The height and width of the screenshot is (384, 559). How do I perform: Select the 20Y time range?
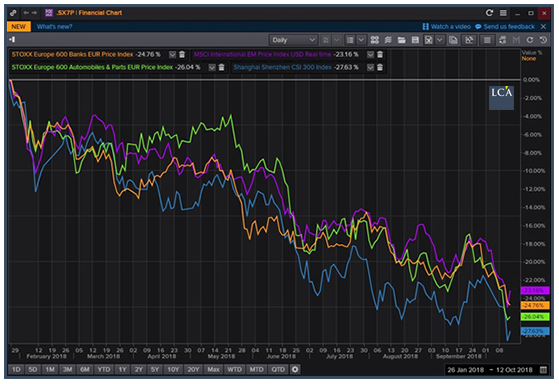(193, 369)
